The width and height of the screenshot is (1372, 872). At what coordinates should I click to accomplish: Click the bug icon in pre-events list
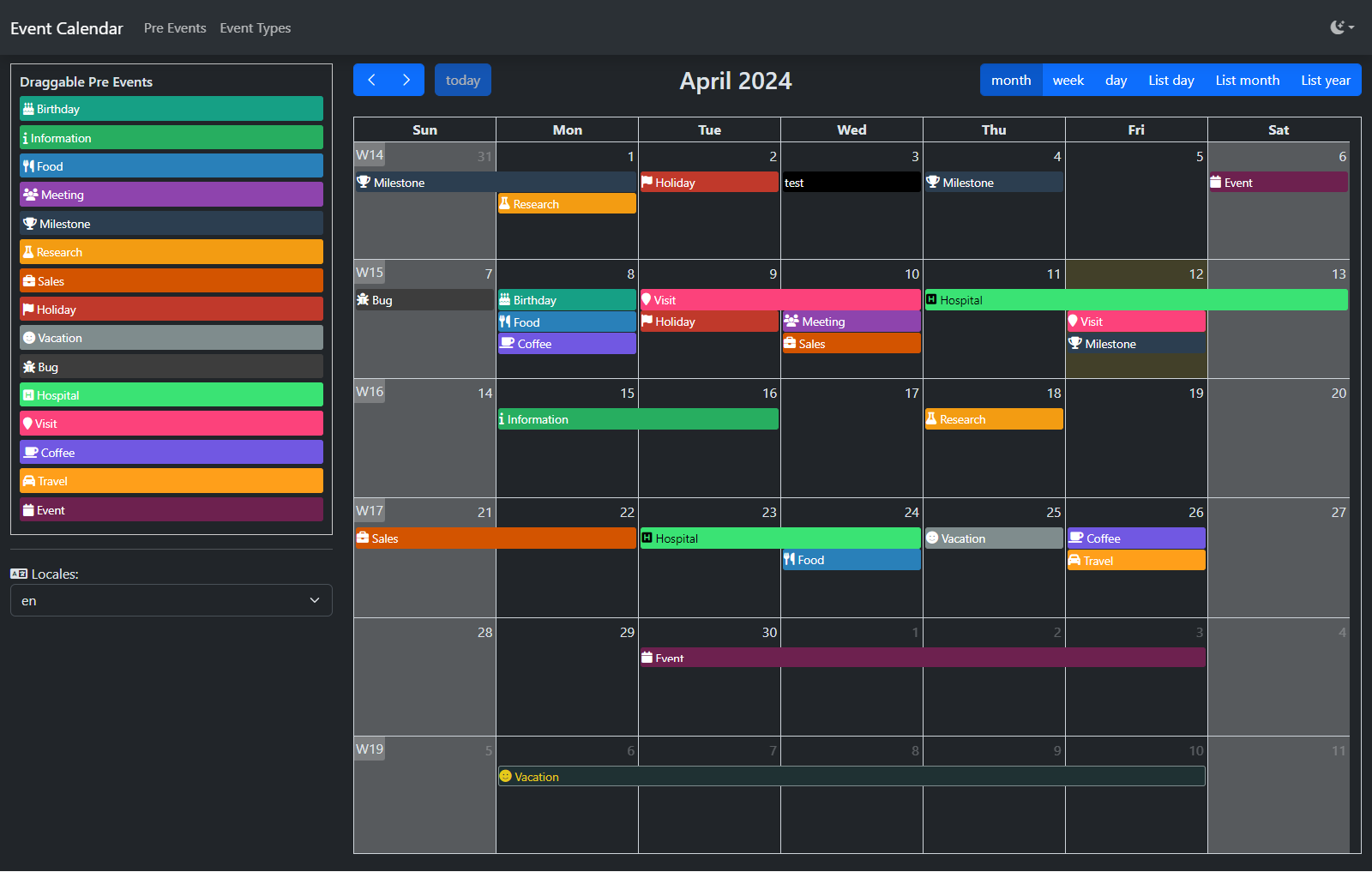coord(29,367)
